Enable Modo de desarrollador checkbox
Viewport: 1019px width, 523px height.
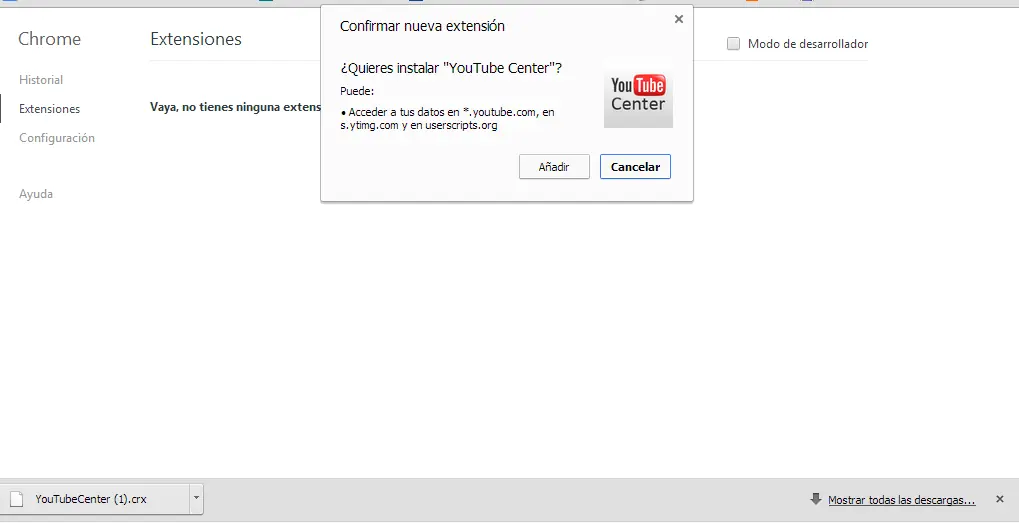pyautogui.click(x=733, y=44)
